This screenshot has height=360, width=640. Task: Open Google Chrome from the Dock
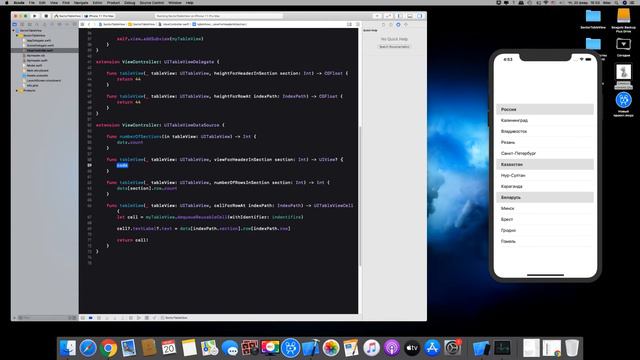(x=108, y=348)
